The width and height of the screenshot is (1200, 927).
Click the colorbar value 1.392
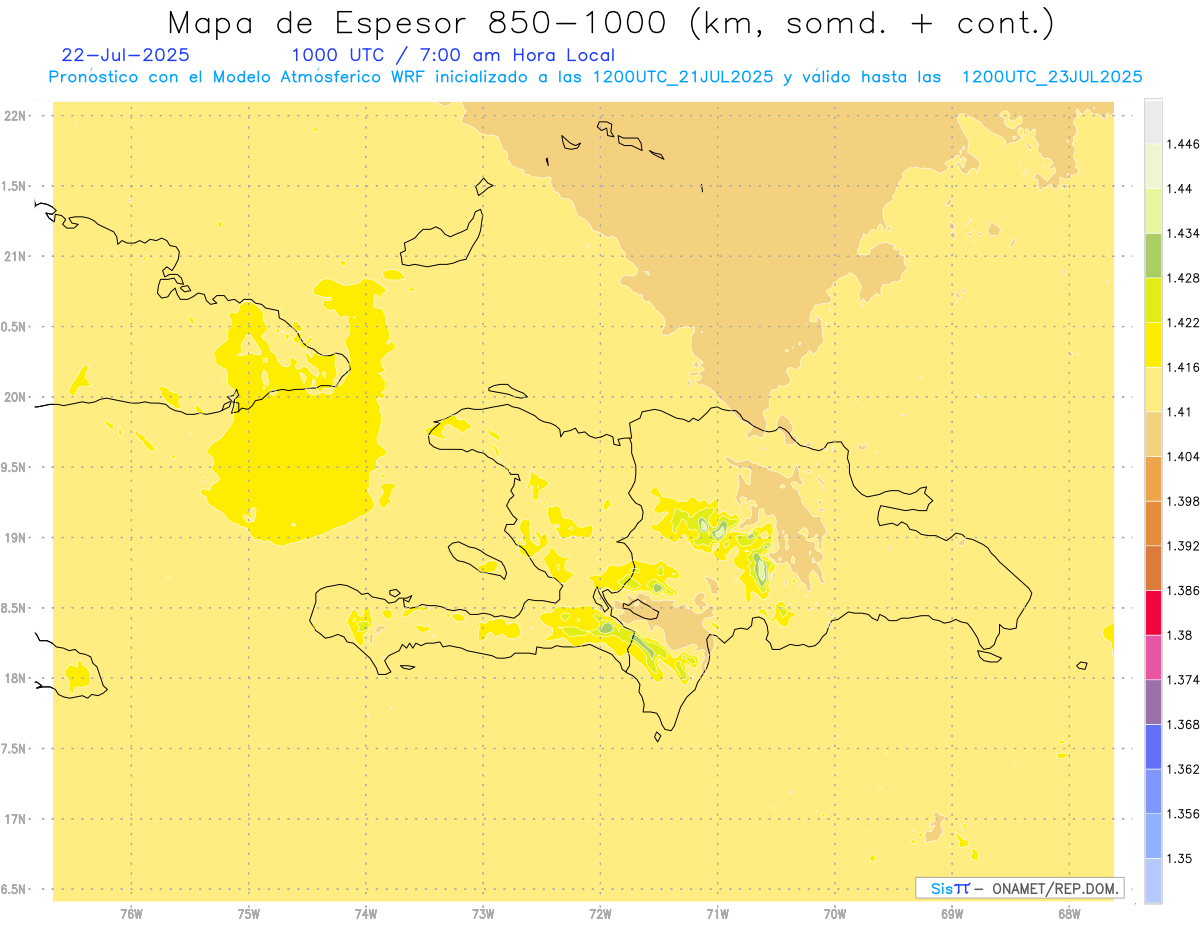tap(1183, 546)
